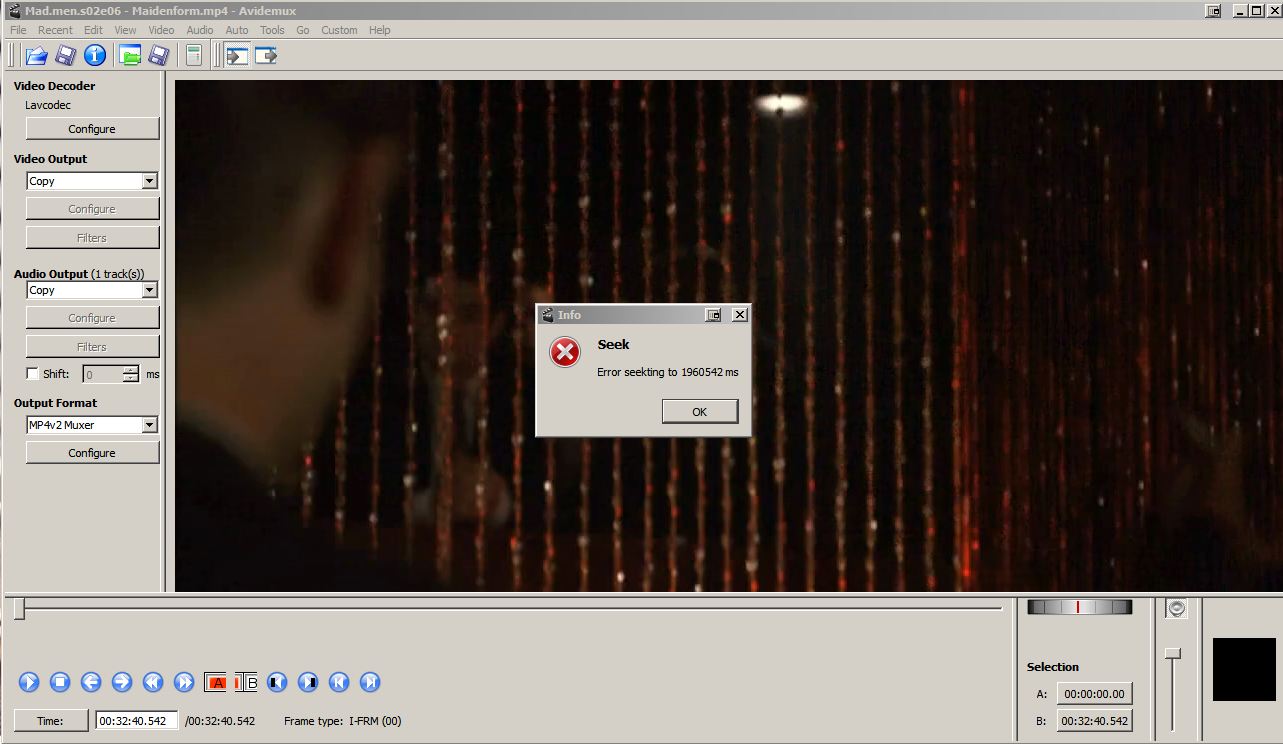Click the black audio meter thumbnail box

point(1245,669)
